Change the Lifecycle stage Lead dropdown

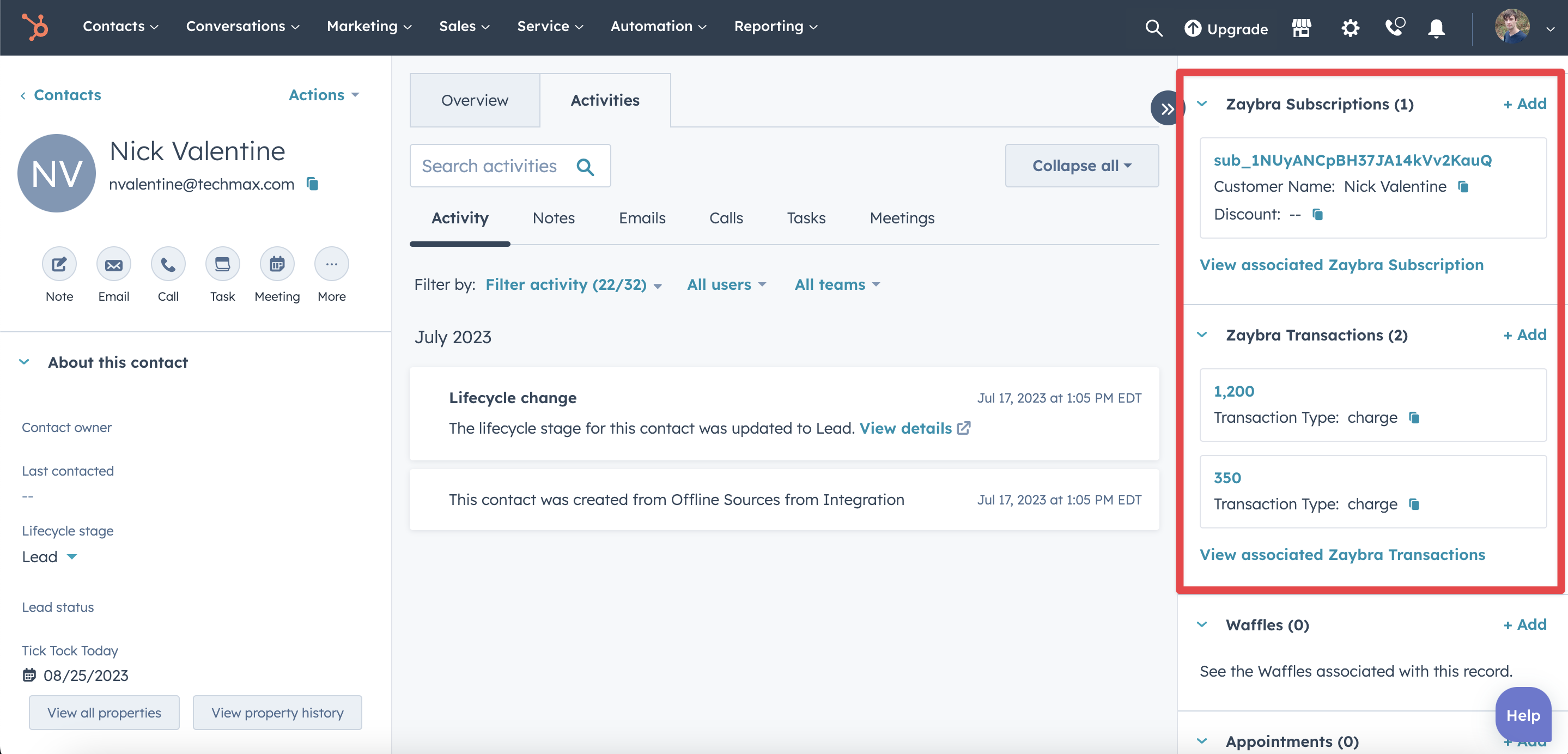tap(49, 557)
